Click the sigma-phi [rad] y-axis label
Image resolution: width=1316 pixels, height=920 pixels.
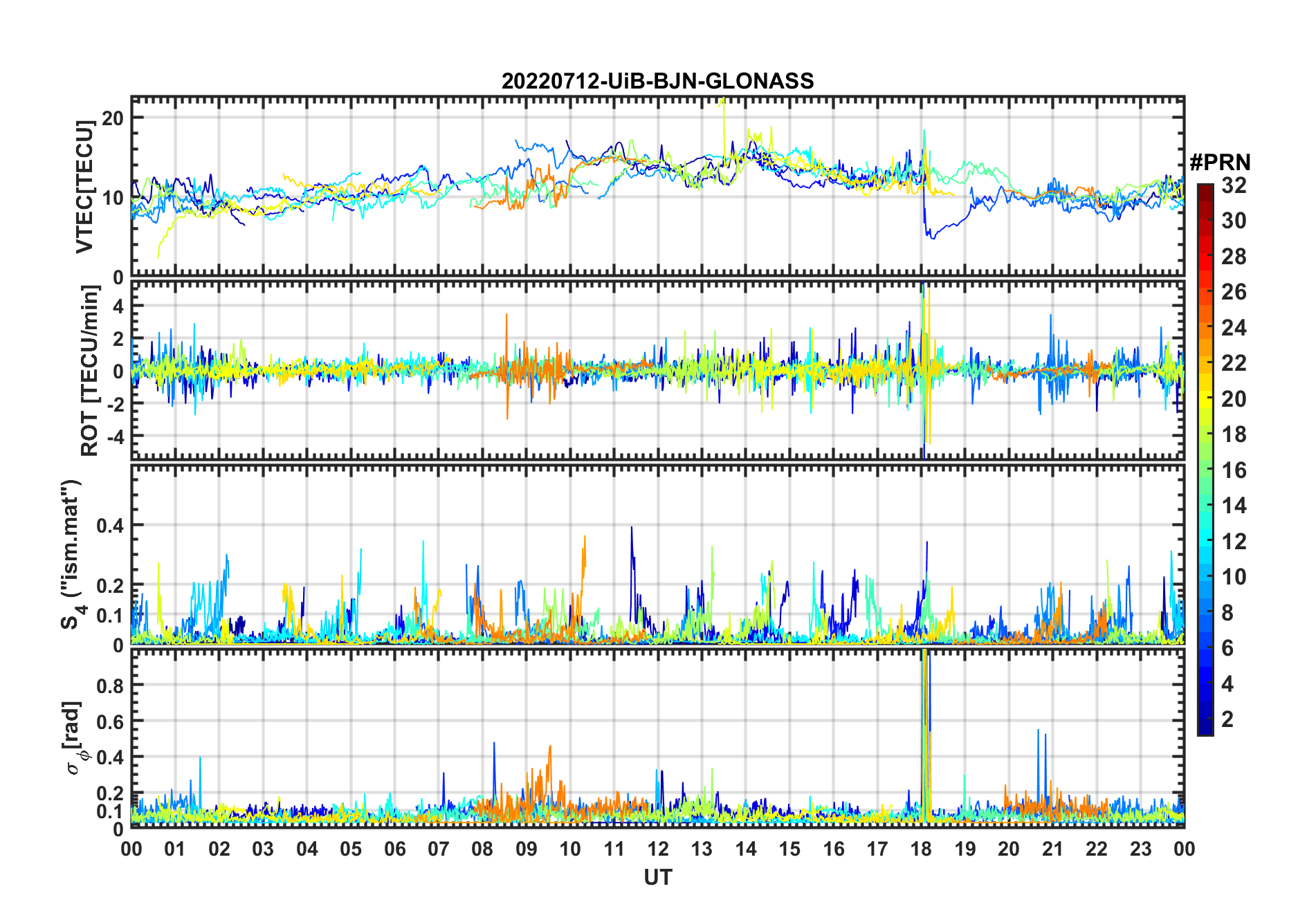(x=72, y=738)
